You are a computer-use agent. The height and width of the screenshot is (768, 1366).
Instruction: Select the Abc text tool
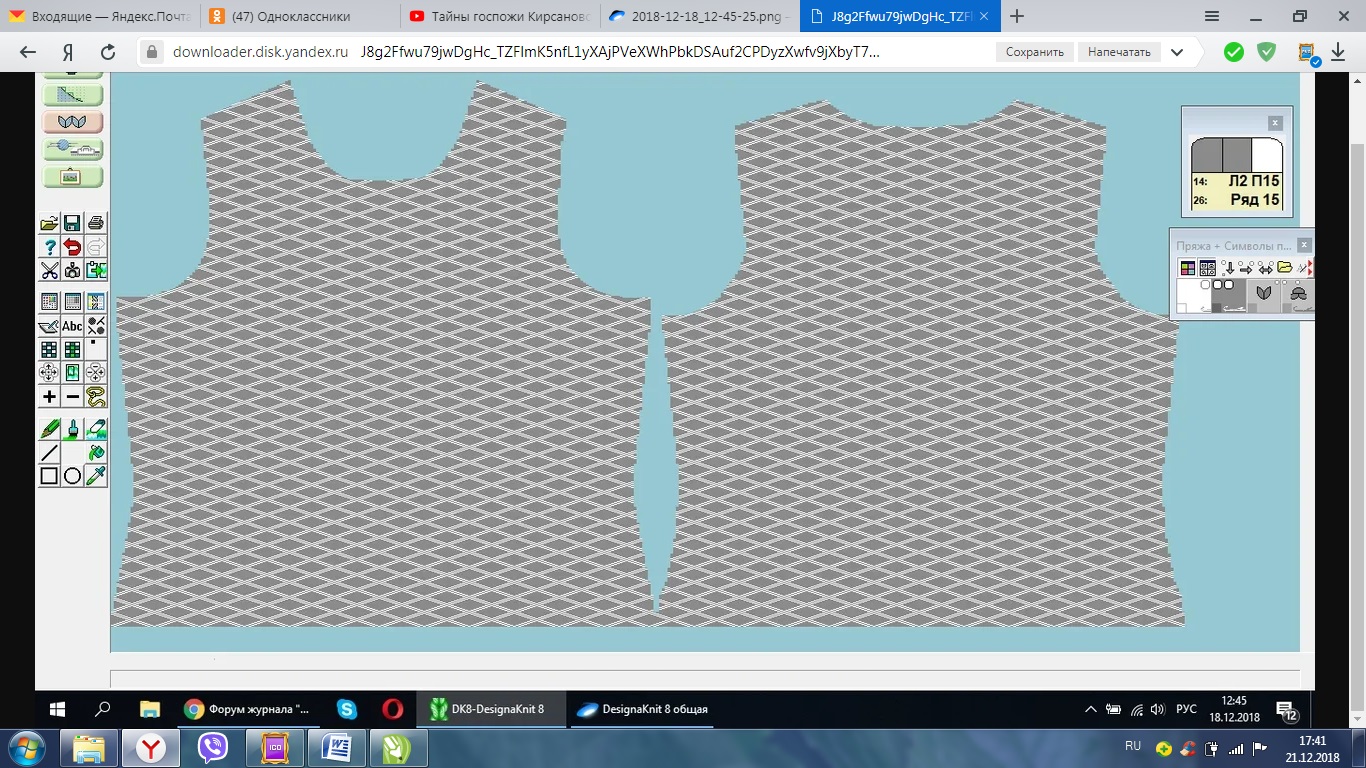point(72,326)
